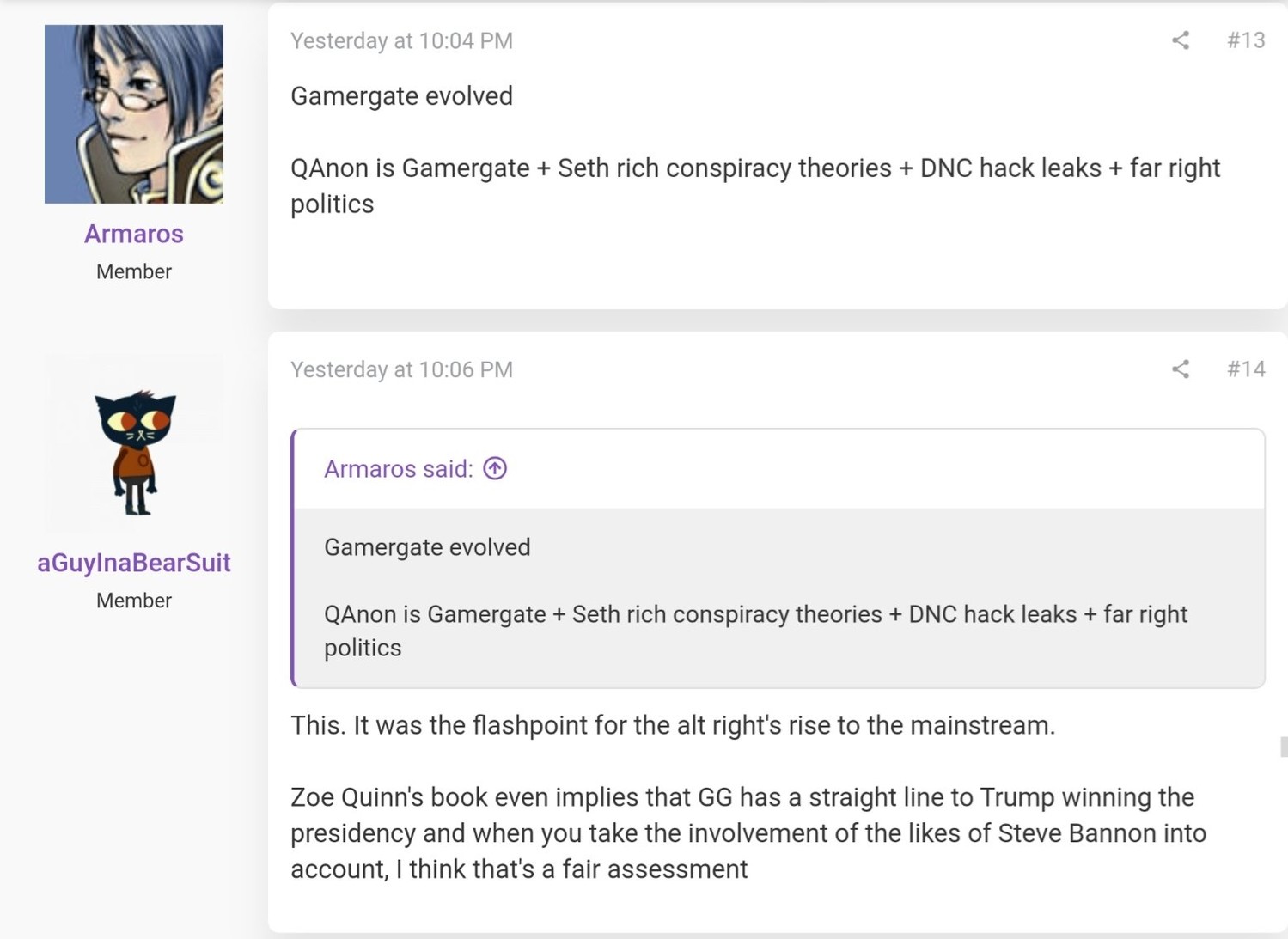
Task: Click the 'Member' title under Armaros
Action: (x=134, y=271)
